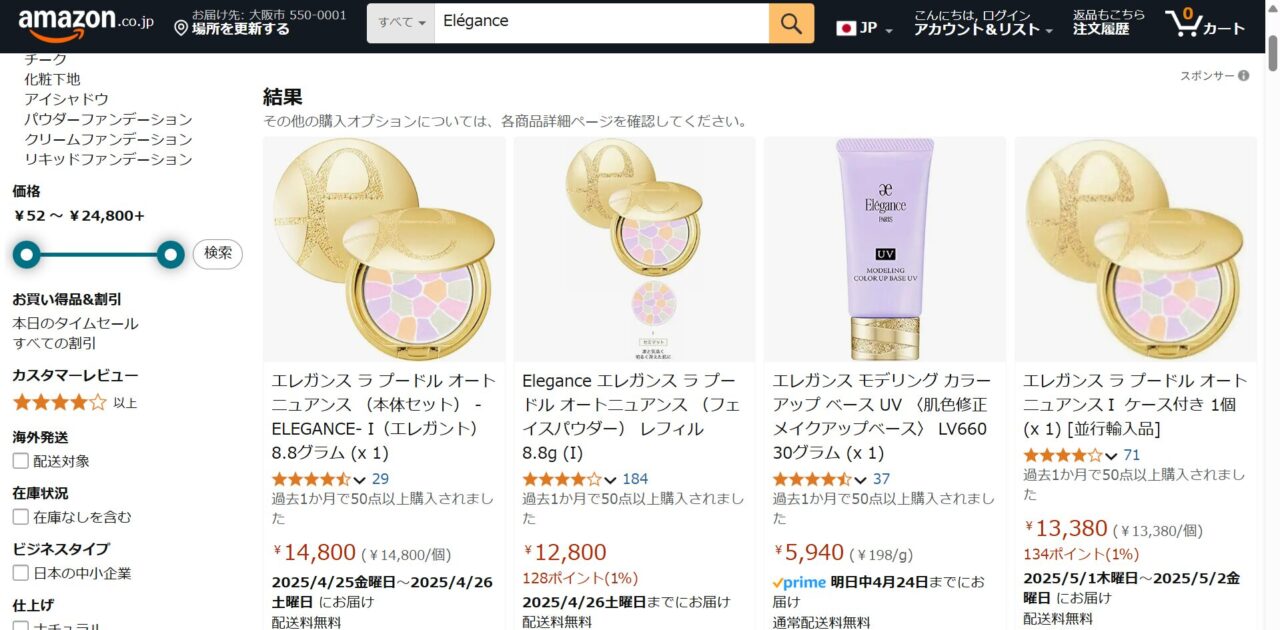This screenshot has height=630, width=1280.
Task: Expand the アカウント＆リスト menu
Action: [x=983, y=30]
